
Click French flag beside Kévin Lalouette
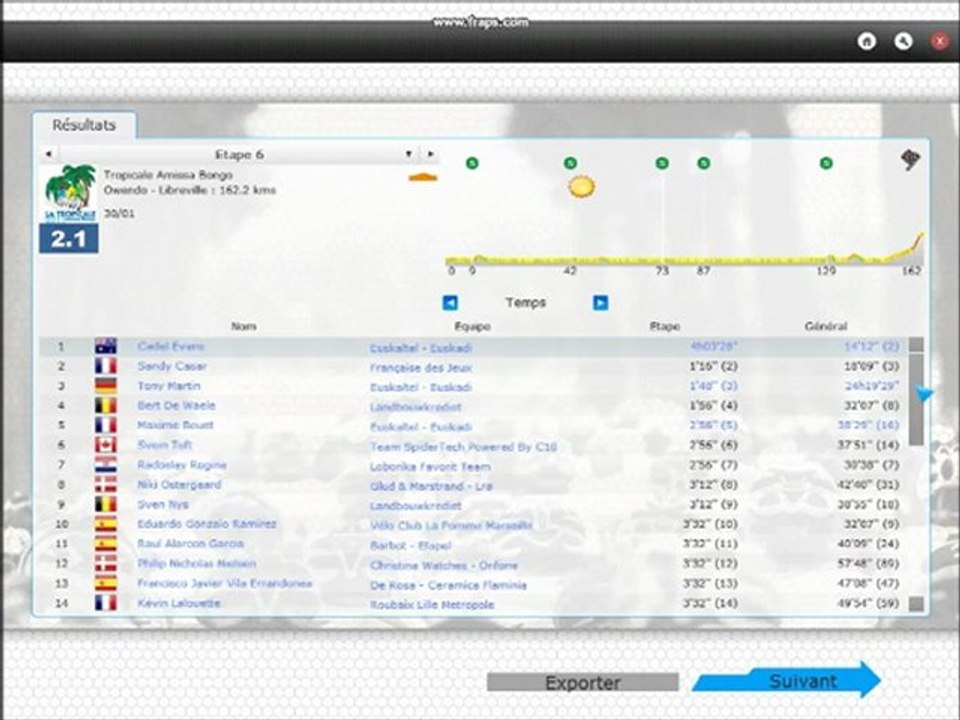[x=105, y=603]
